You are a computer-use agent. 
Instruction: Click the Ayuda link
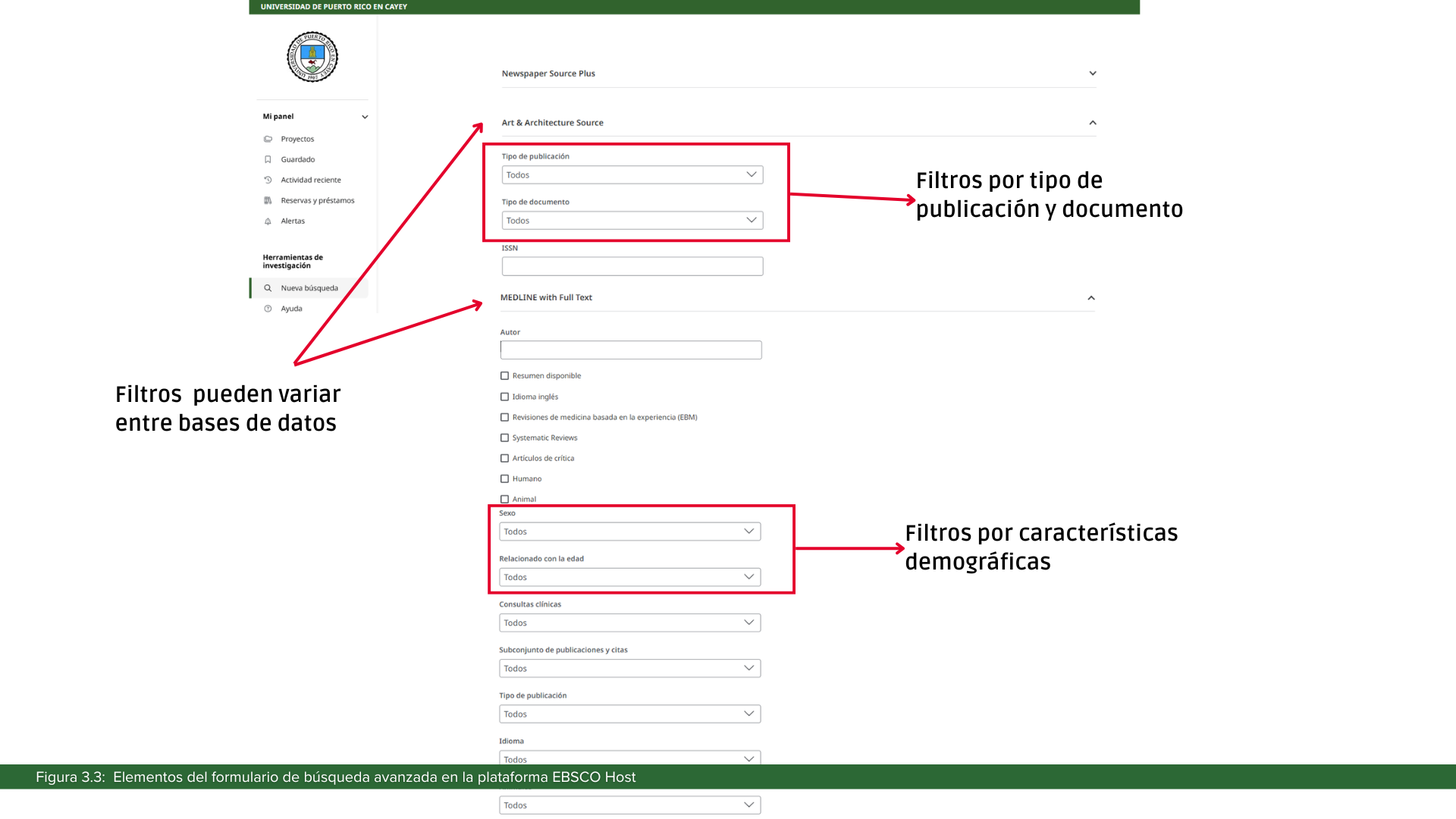pos(291,309)
